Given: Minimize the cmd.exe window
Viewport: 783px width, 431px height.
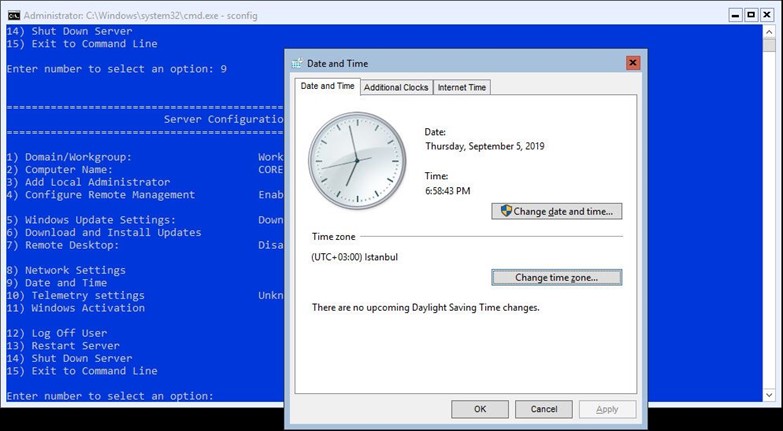Looking at the screenshot, I should tap(736, 15).
